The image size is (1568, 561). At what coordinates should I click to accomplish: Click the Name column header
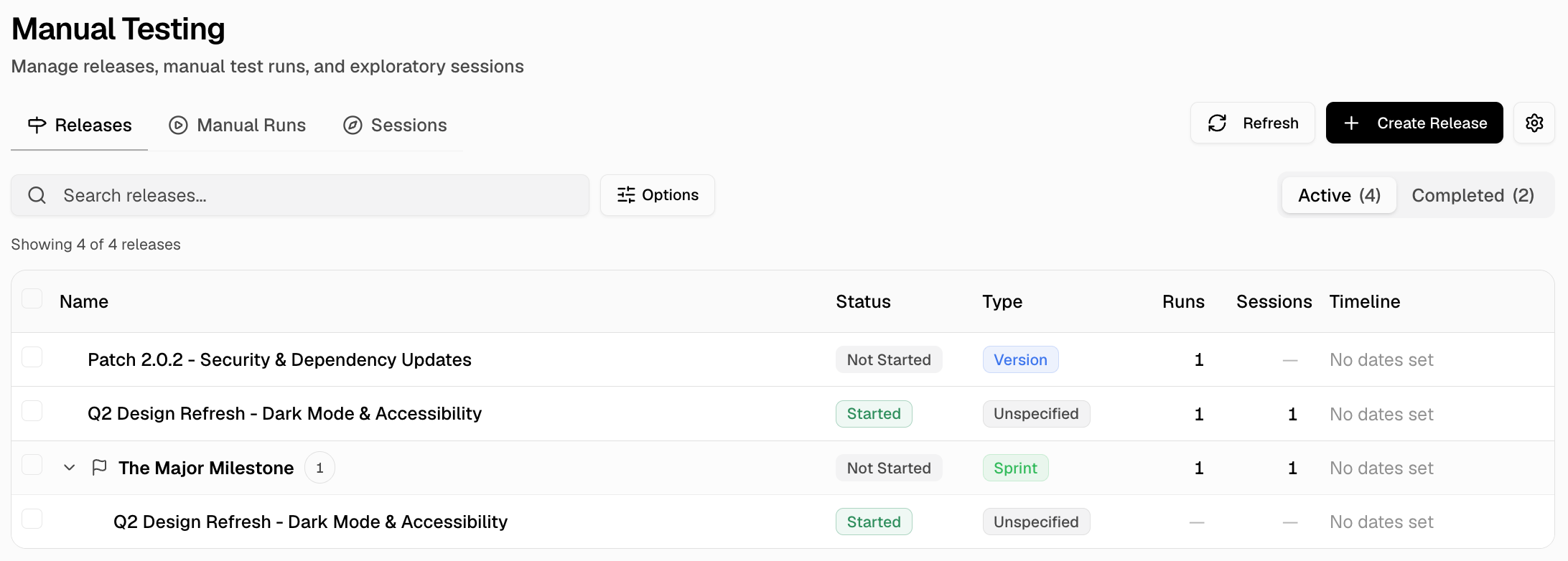[84, 301]
